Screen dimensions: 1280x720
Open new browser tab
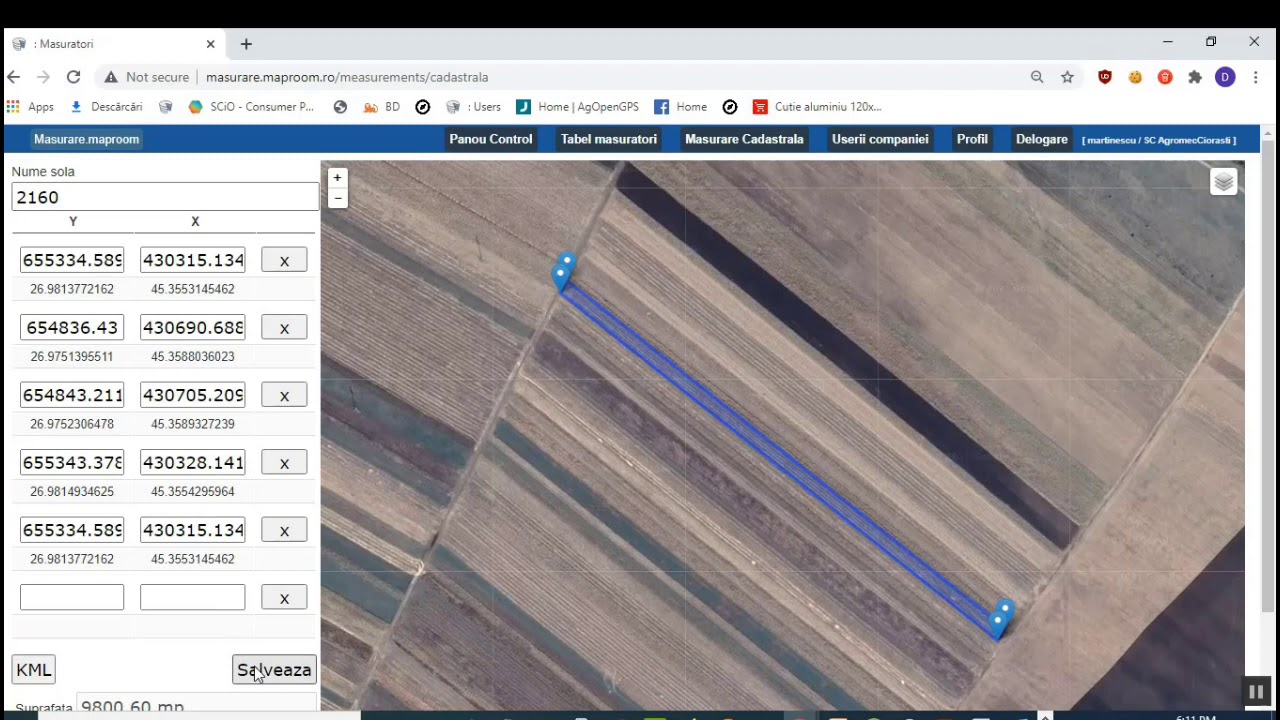click(x=246, y=44)
